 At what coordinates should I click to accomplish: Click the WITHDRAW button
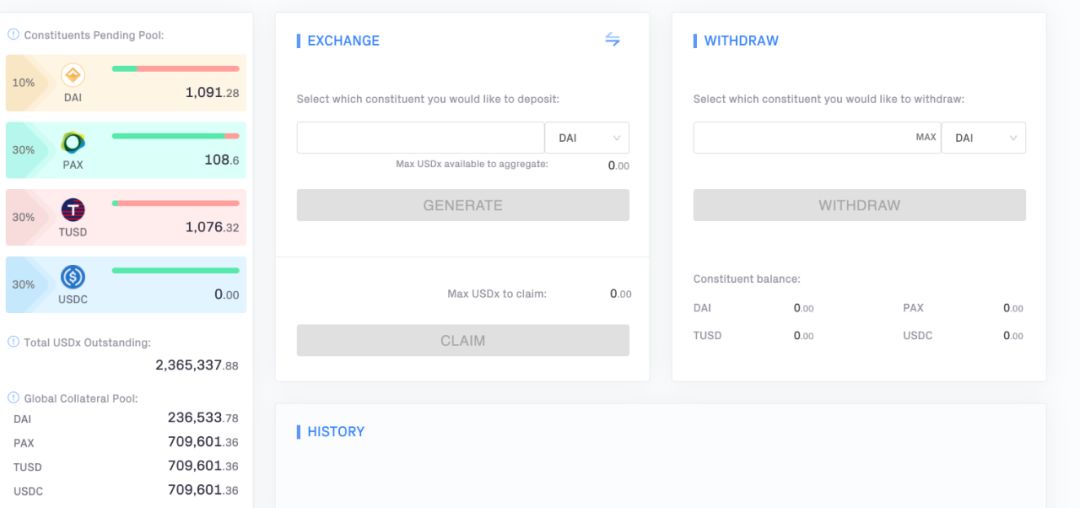[x=860, y=205]
